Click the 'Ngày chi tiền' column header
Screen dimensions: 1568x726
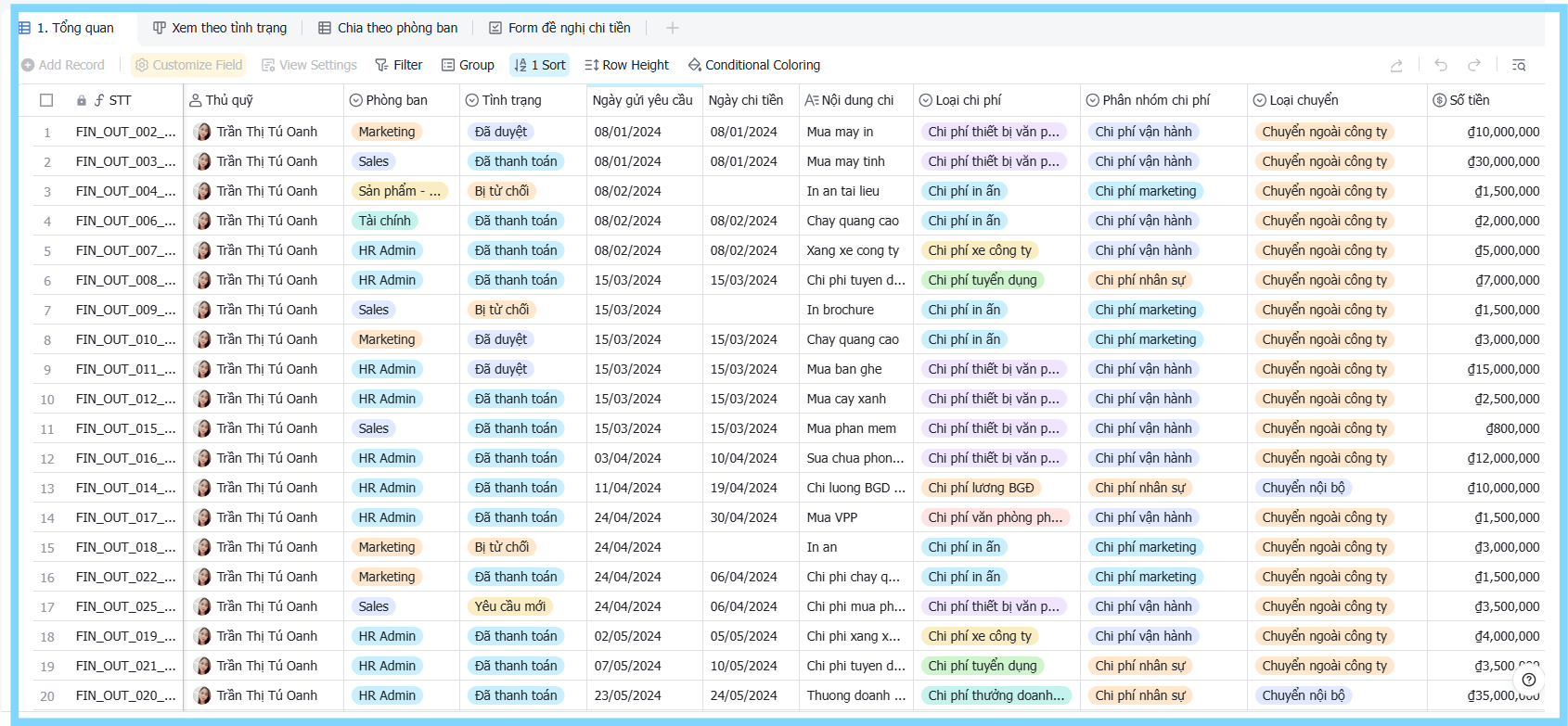(x=750, y=100)
